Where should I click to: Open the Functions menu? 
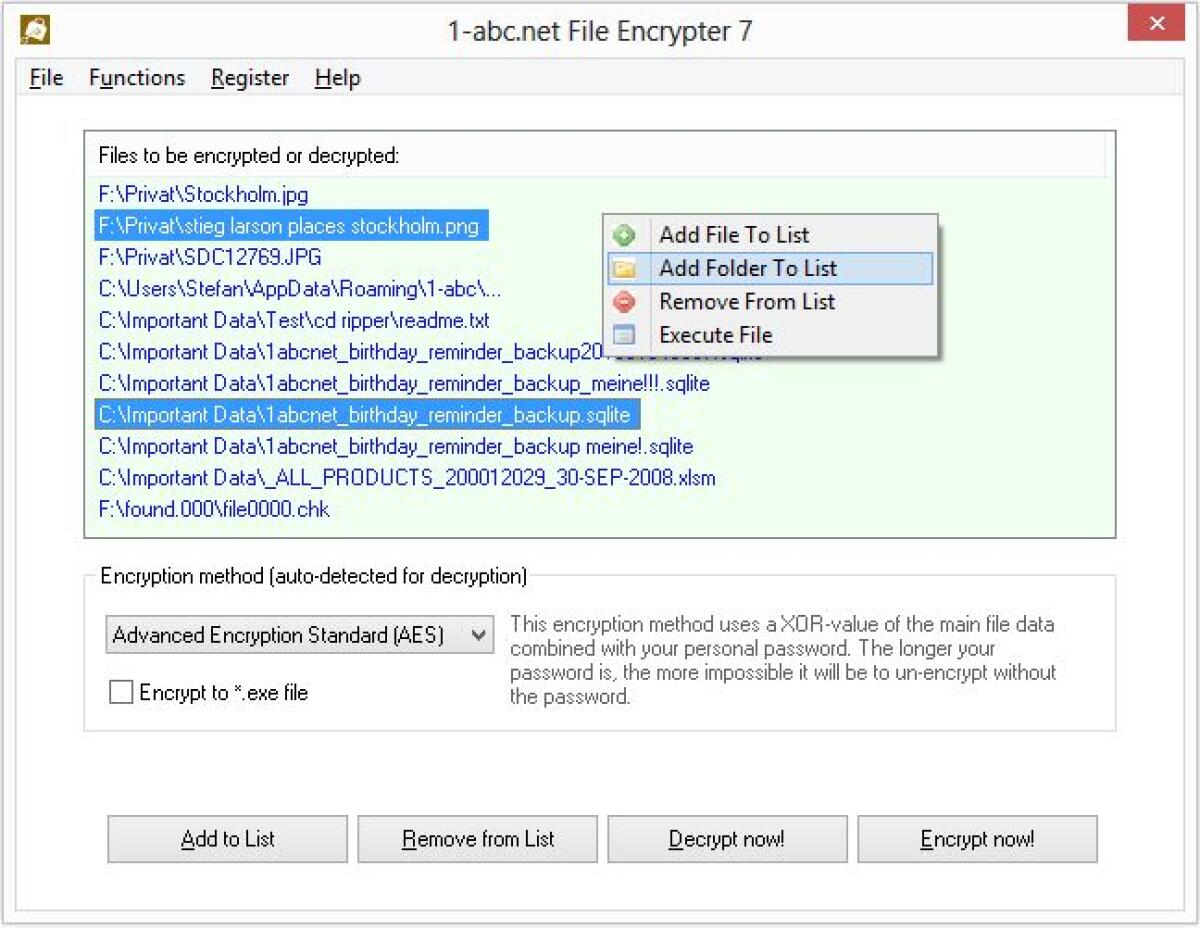coord(136,77)
